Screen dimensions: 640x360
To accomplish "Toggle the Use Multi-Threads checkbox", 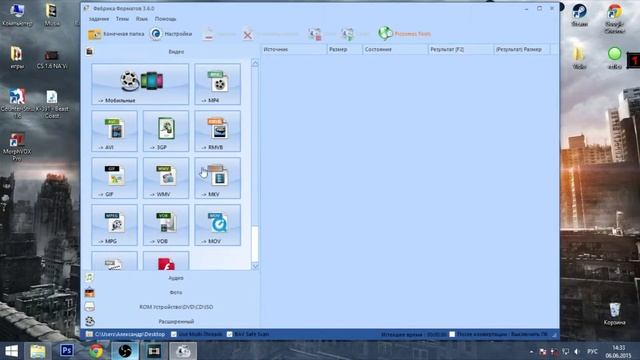I will click(174, 334).
